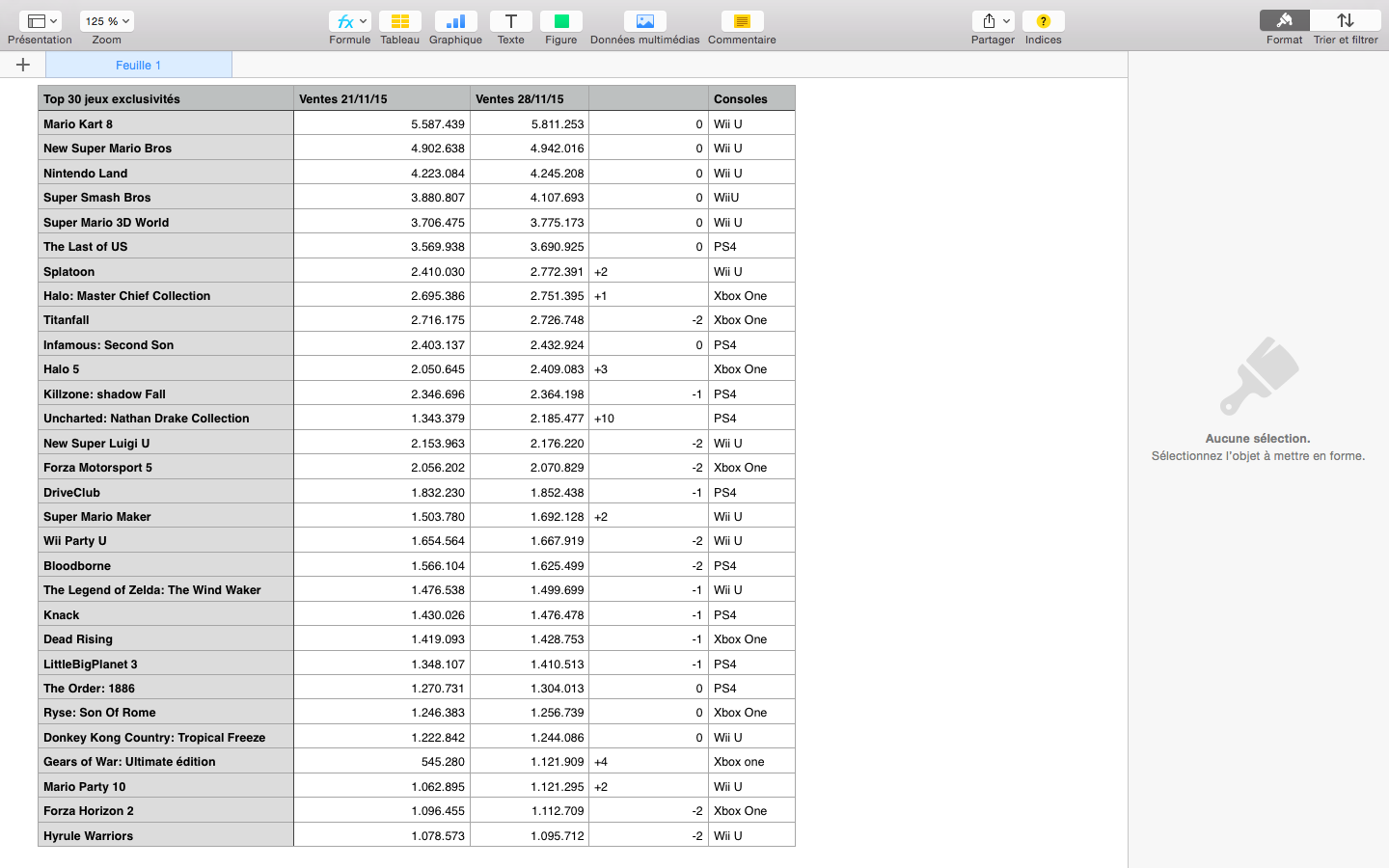Open the Présentation view menu

coord(40,21)
